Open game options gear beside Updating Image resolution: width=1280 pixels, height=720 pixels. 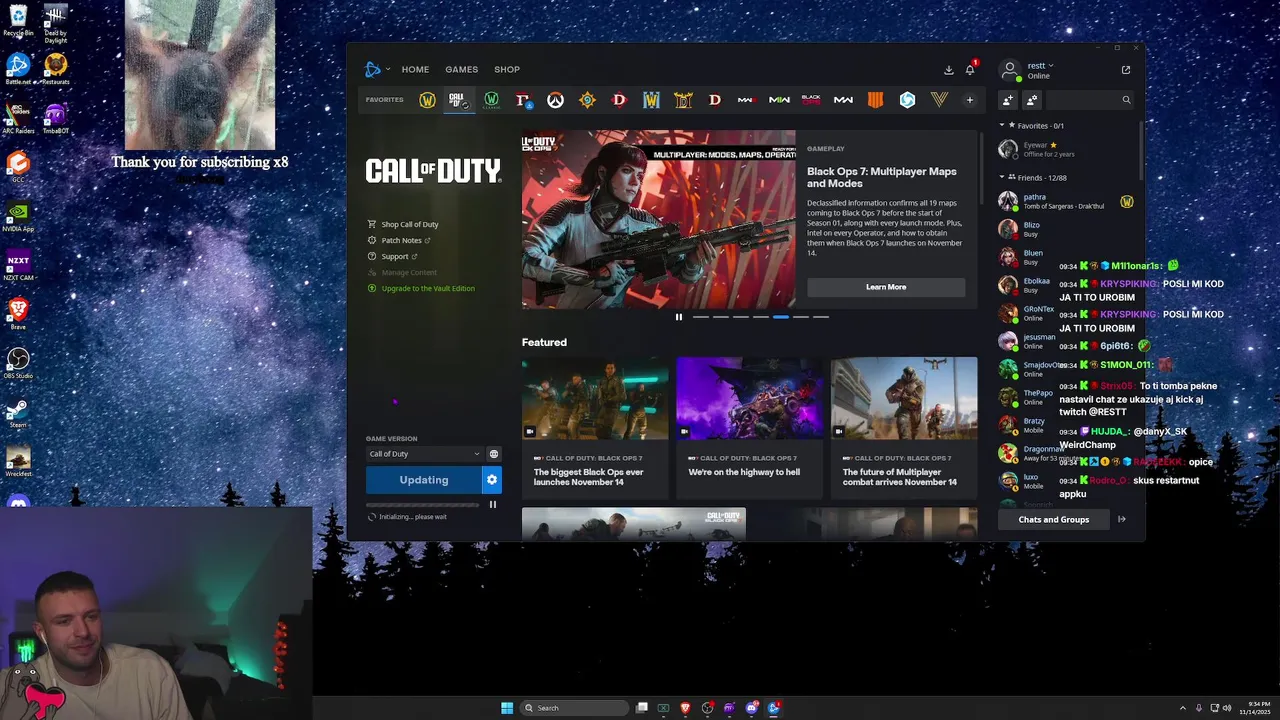coord(491,480)
